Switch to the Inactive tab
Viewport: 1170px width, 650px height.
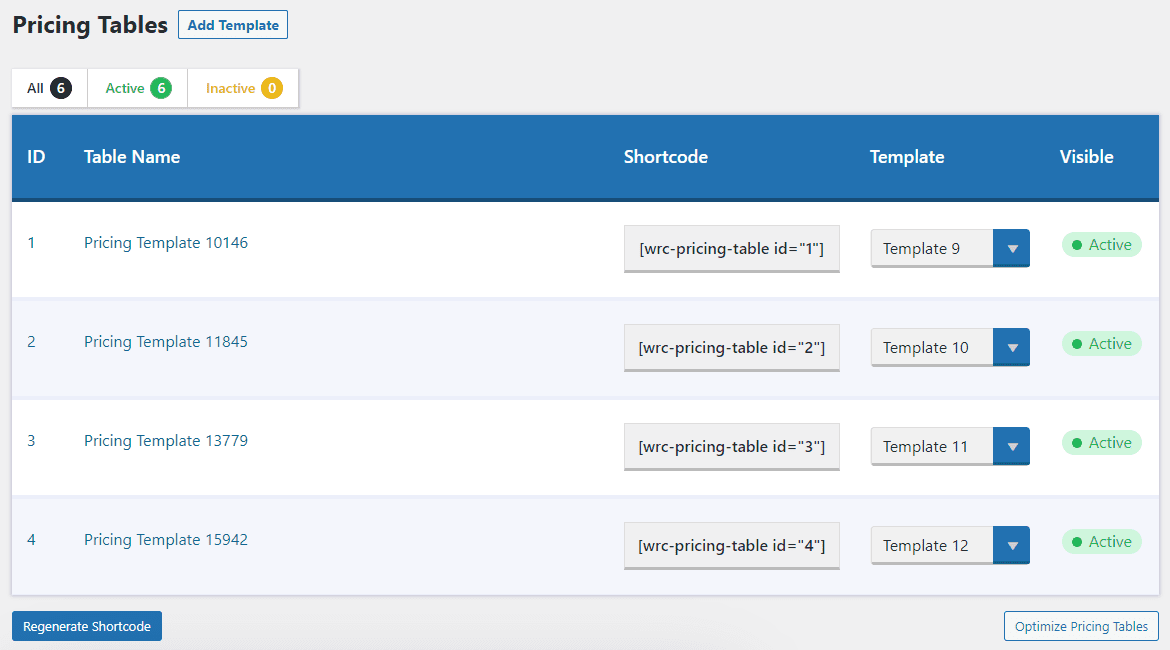click(243, 88)
